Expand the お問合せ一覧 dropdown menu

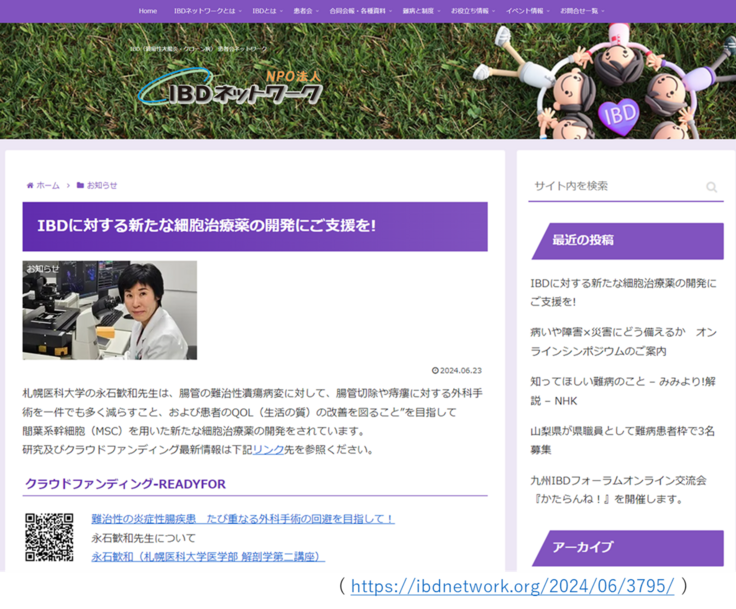pyautogui.click(x=582, y=11)
